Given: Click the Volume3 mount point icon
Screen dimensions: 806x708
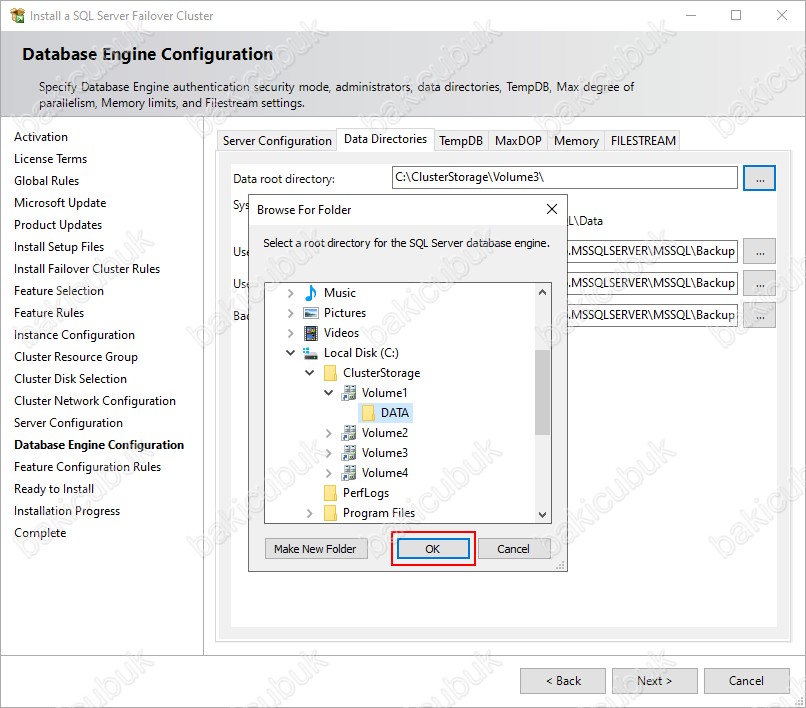Looking at the screenshot, I should 349,453.
